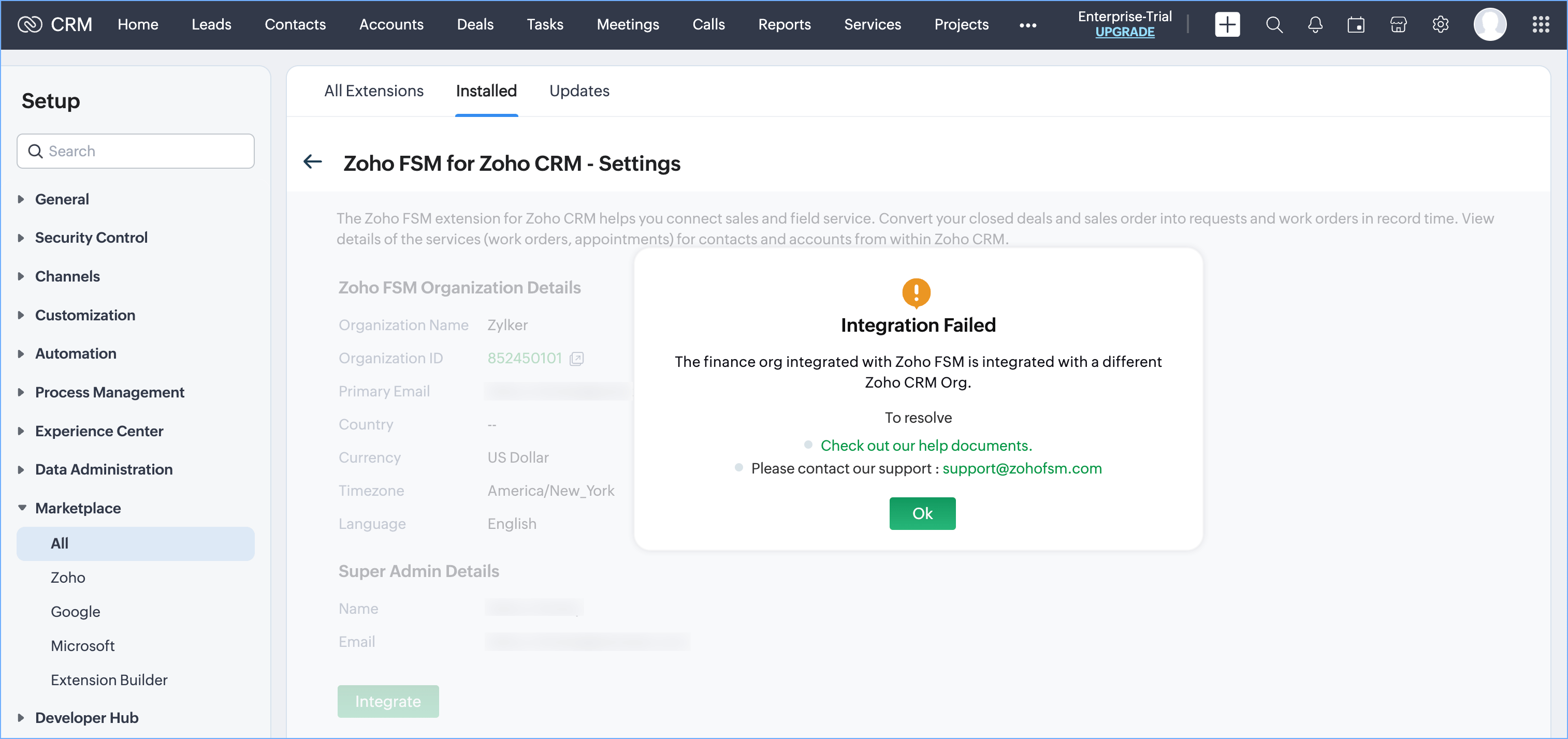Open the more modules ellipsis menu
Screen dimensions: 1568x739
point(1027,25)
